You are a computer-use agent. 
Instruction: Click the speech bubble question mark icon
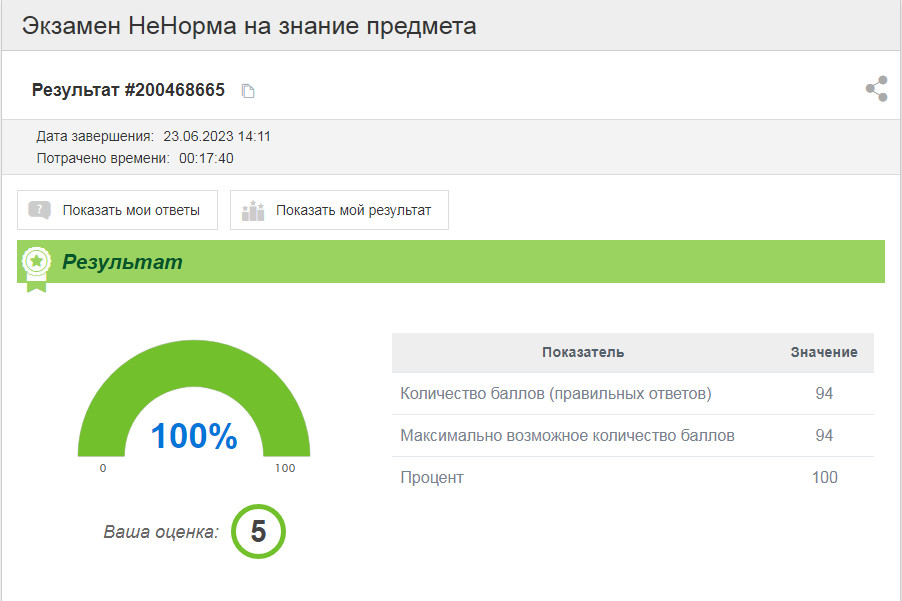pyautogui.click(x=40, y=210)
